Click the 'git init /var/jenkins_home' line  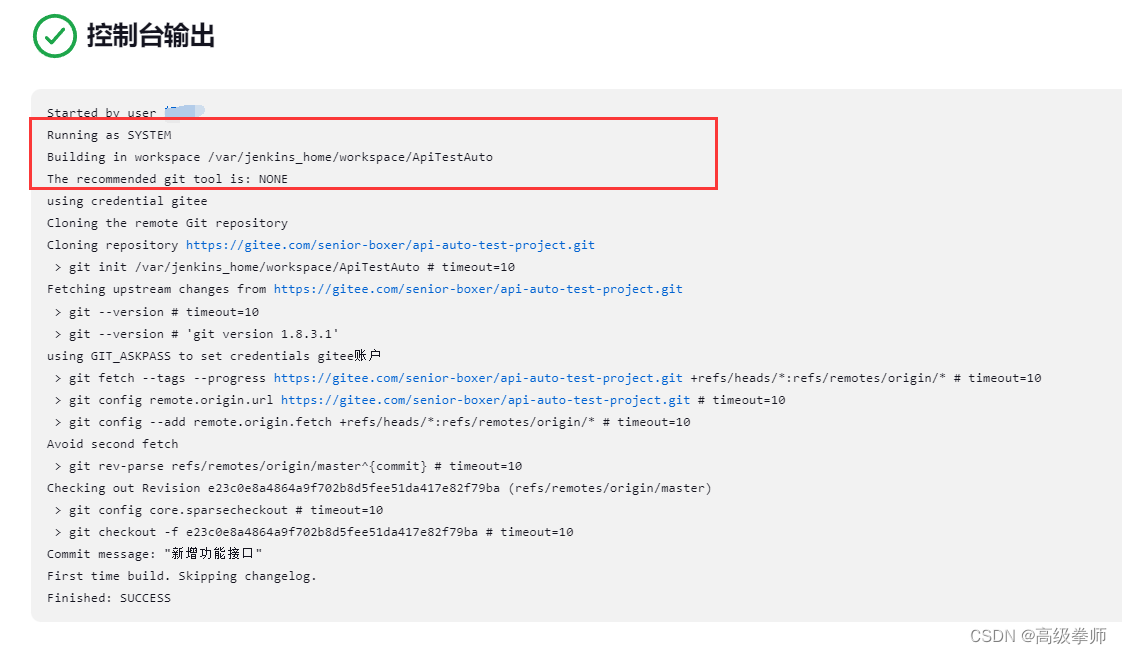coord(285,267)
